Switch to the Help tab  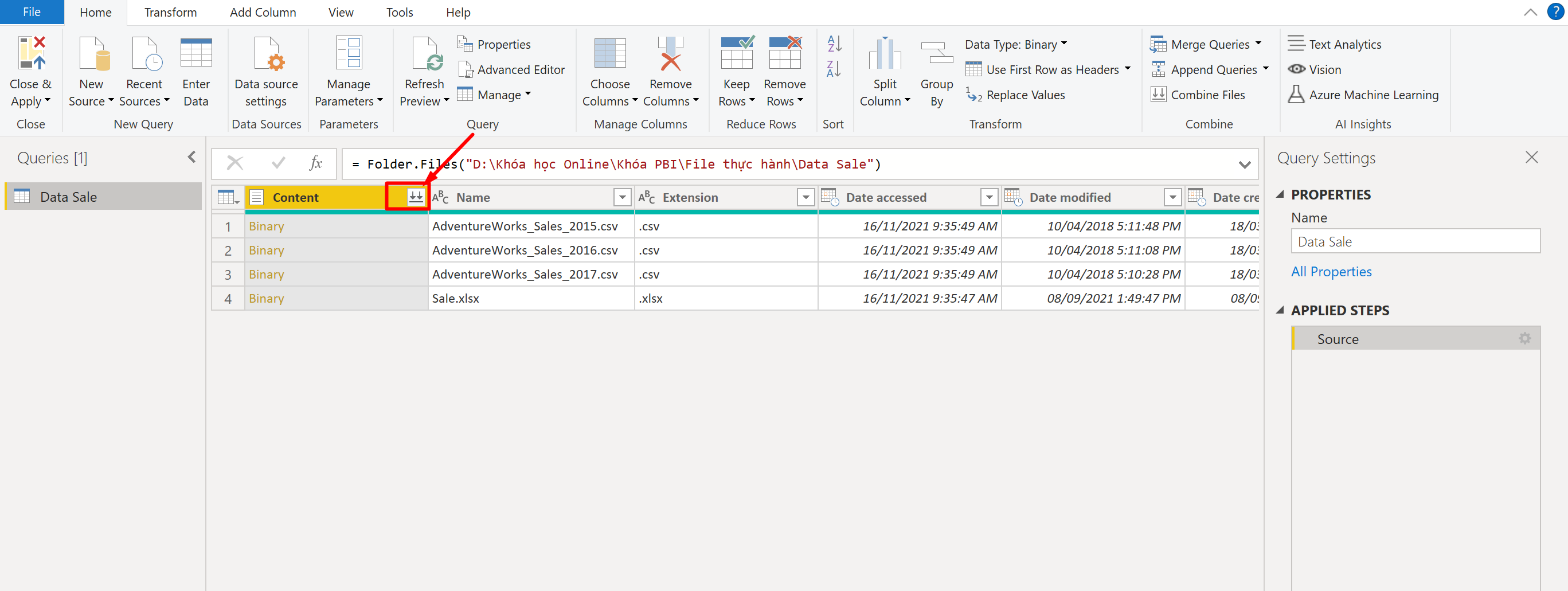[x=458, y=12]
